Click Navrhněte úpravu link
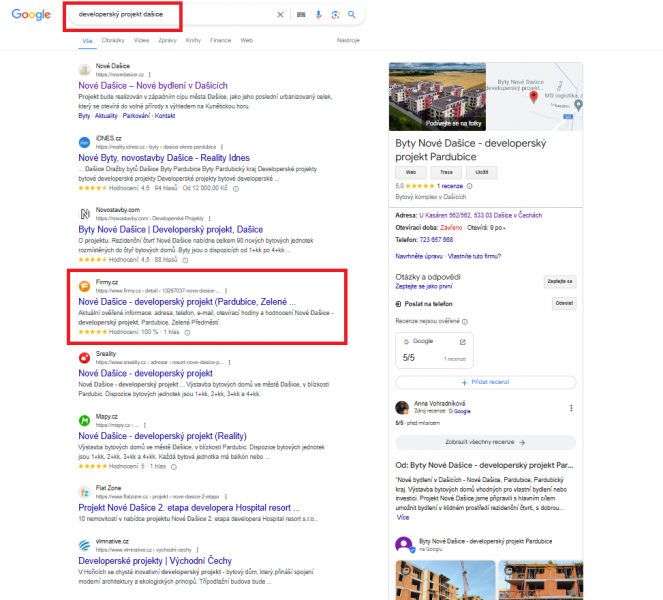The image size is (663, 600). click(x=419, y=256)
